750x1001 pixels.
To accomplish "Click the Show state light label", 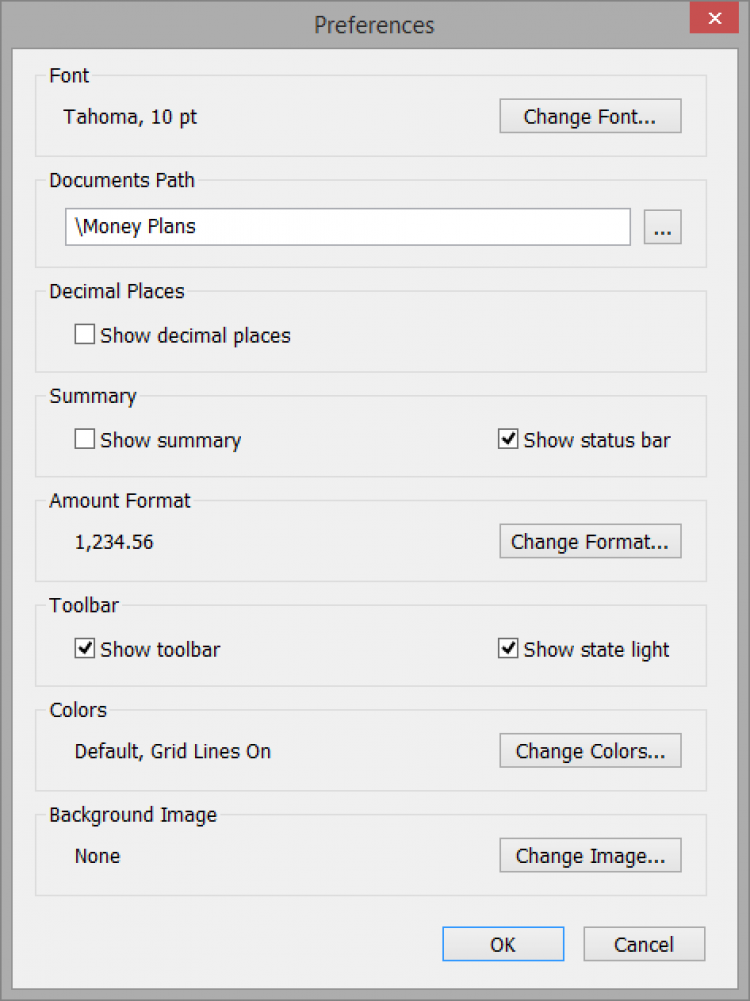I will pos(596,650).
